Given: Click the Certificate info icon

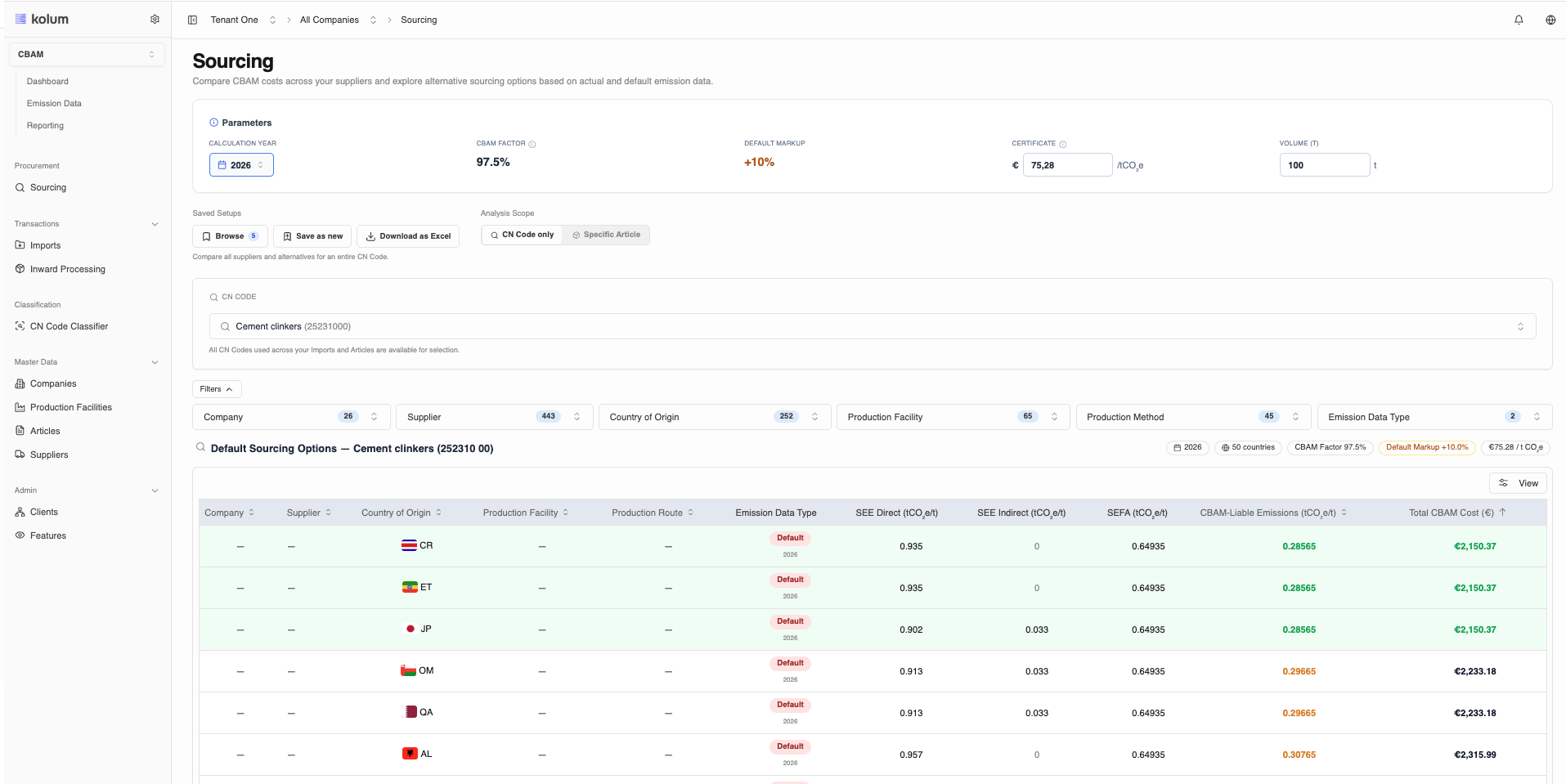Looking at the screenshot, I should click(1063, 144).
